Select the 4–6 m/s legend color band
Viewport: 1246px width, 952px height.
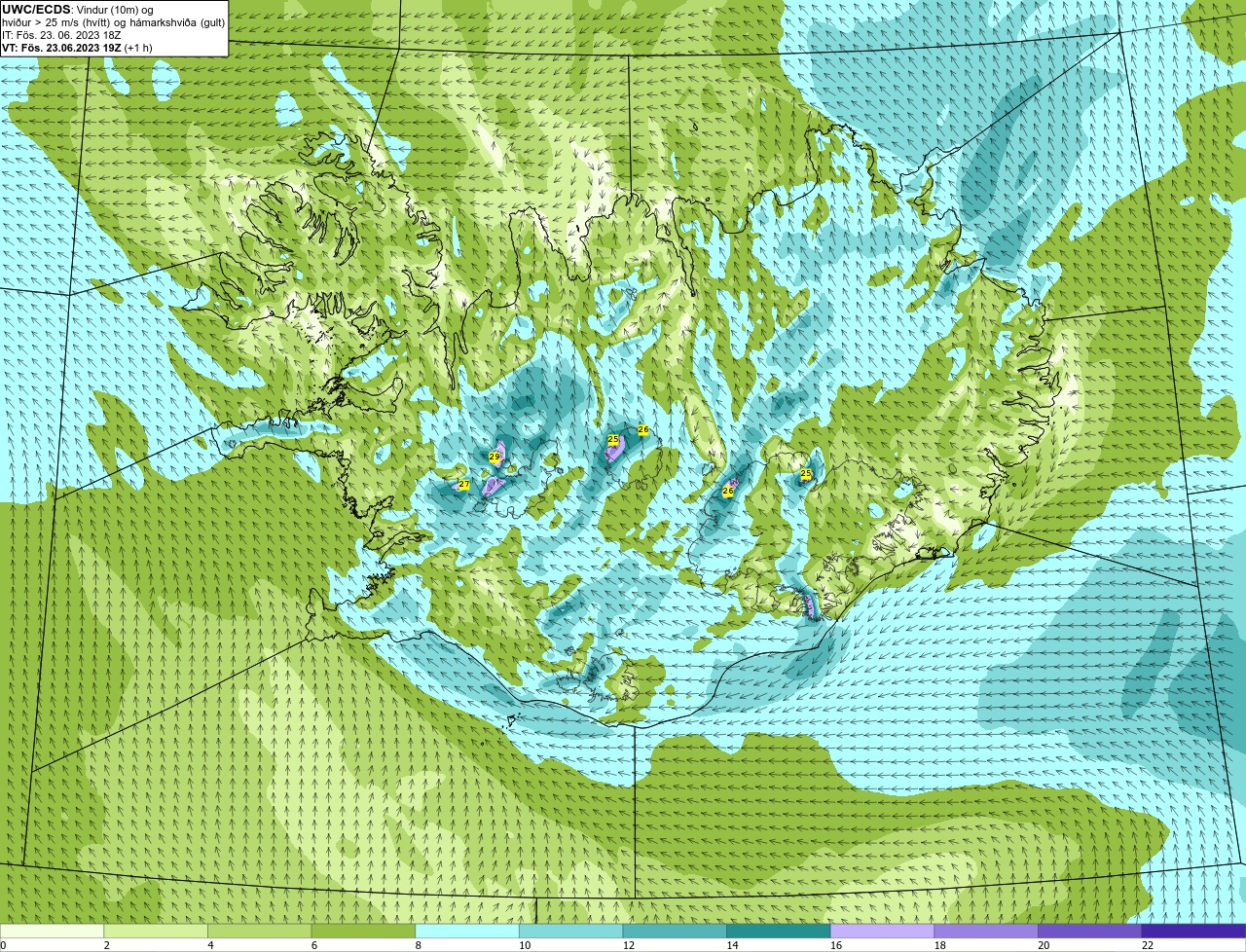[x=260, y=931]
